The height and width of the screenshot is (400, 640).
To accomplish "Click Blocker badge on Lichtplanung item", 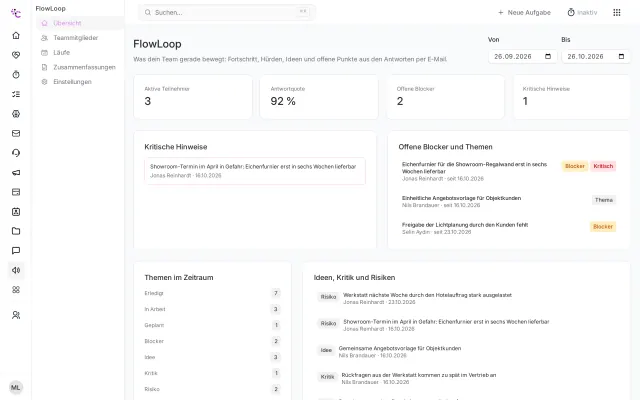I will click(x=603, y=227).
